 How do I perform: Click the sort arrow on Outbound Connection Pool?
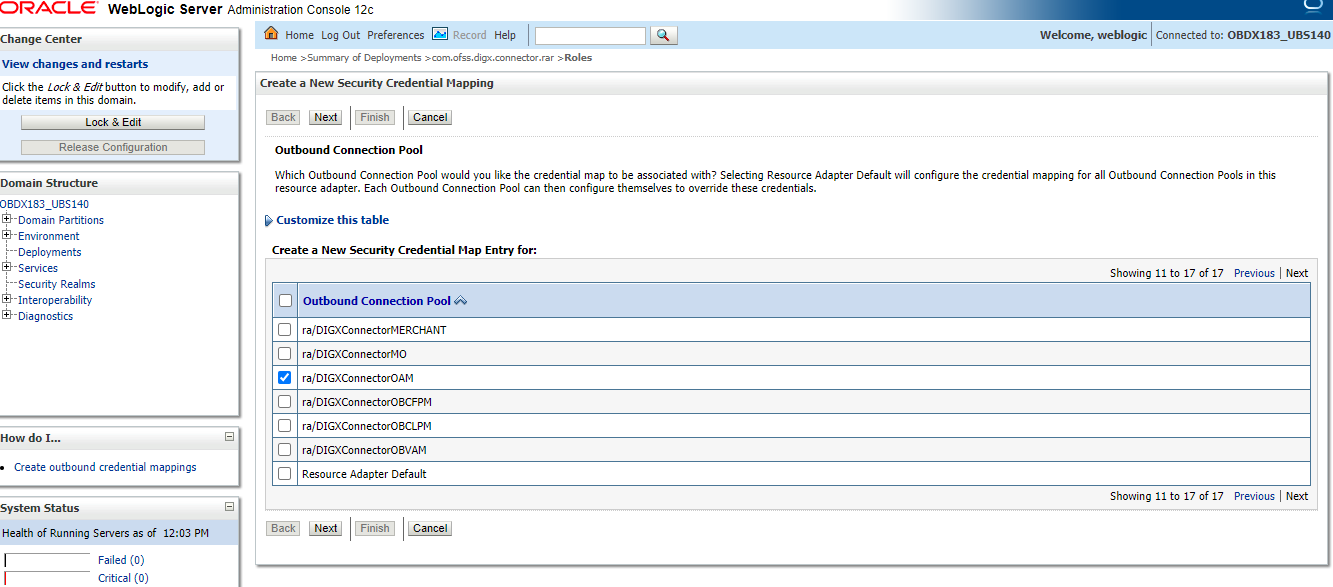(x=460, y=301)
